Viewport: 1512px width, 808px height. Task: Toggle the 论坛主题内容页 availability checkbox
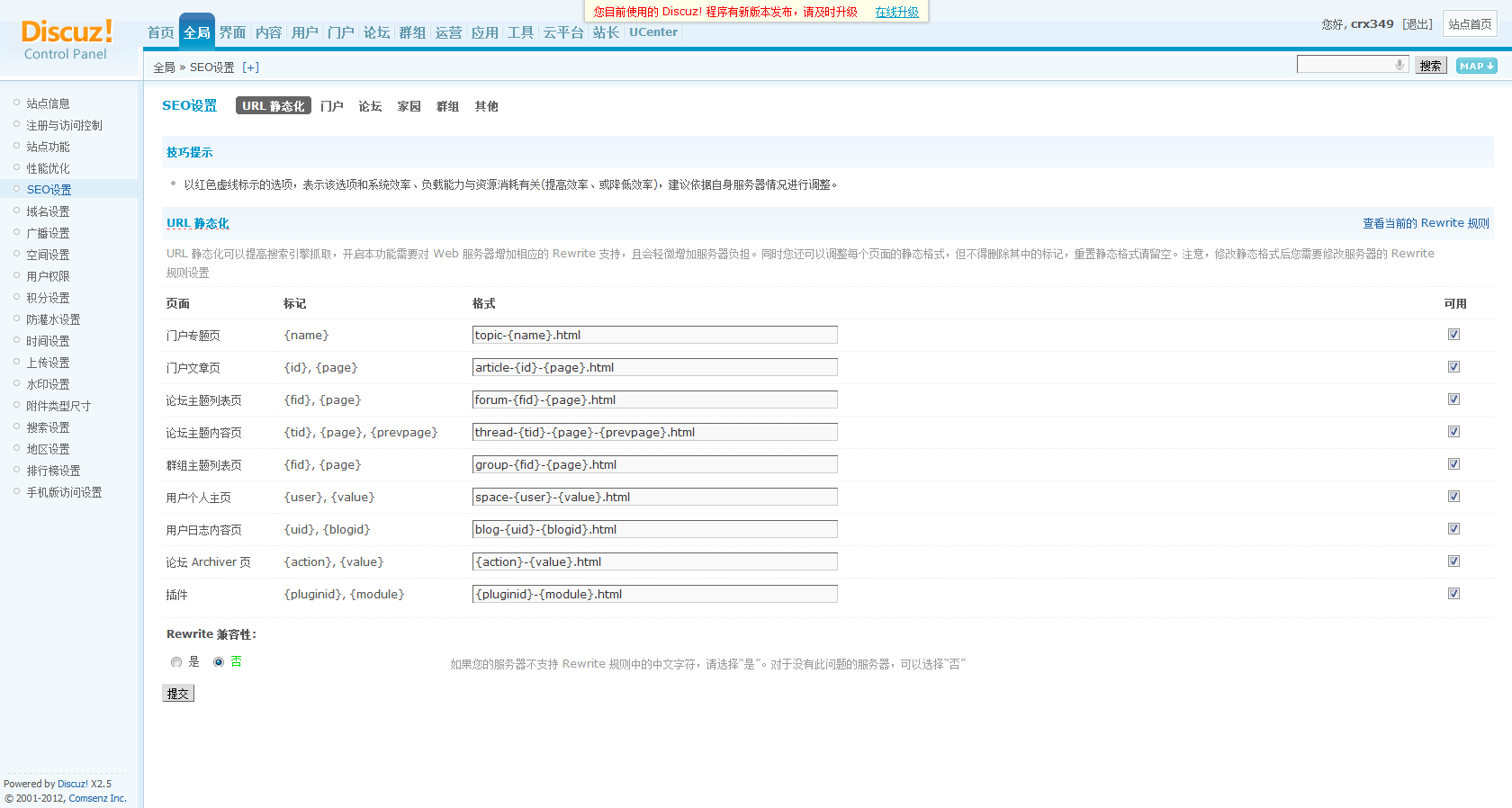click(1453, 432)
